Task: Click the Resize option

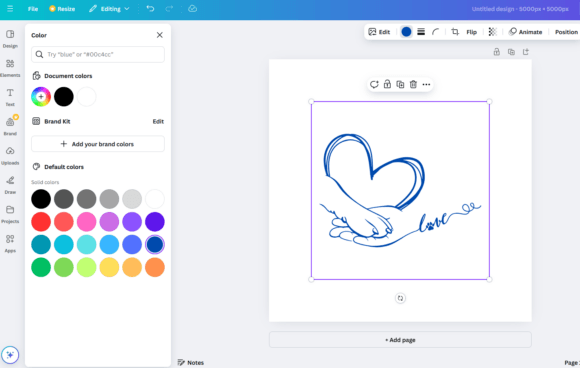Action: [x=62, y=9]
